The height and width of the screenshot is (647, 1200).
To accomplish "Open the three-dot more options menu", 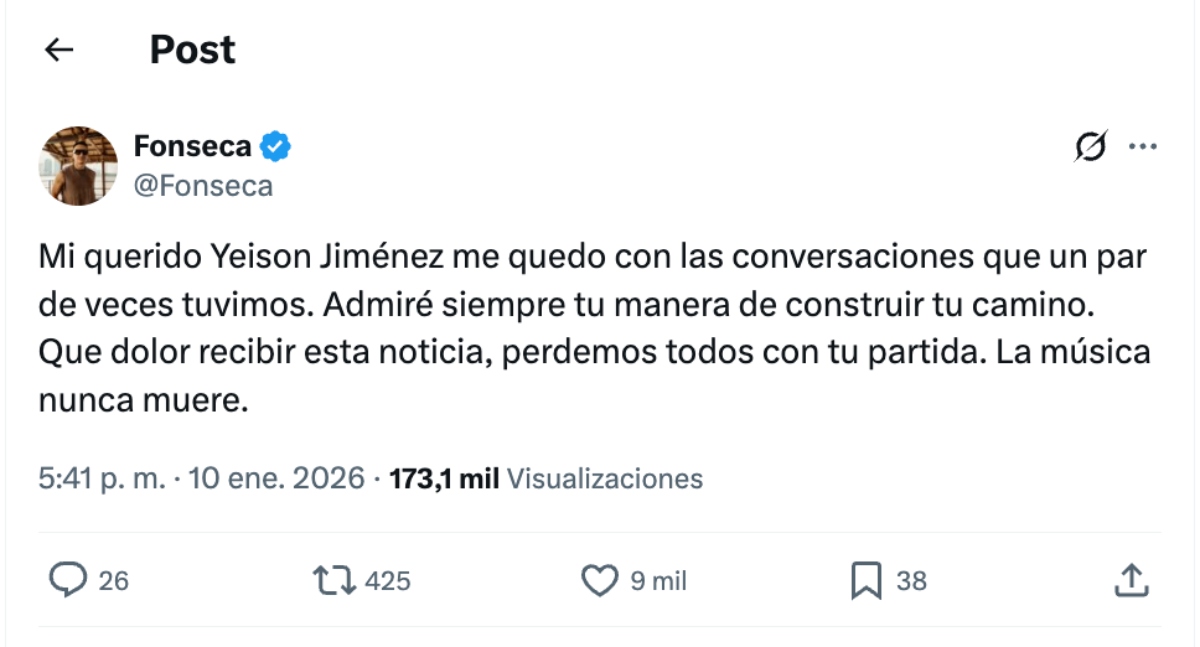I will click(1142, 147).
